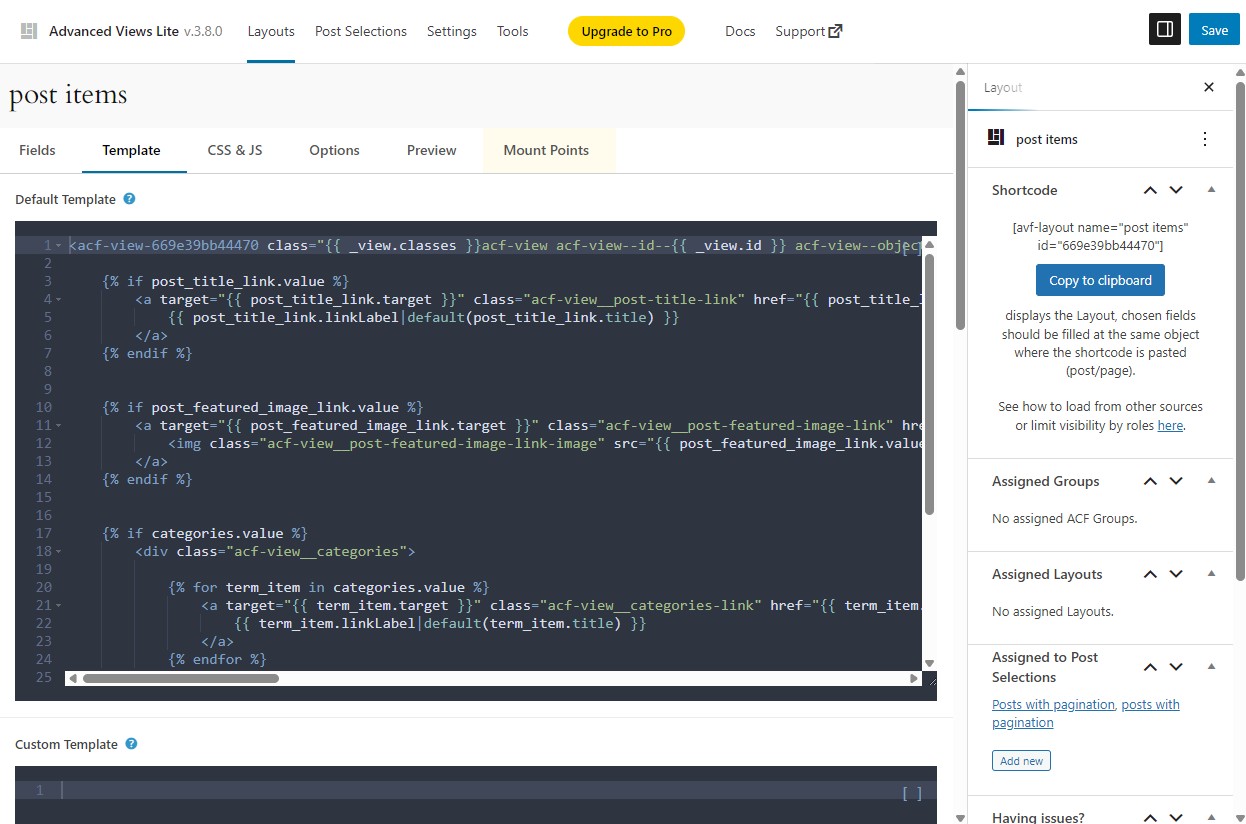The height and width of the screenshot is (824, 1246).
Task: Move Assigned Groups section down with the arrow
Action: click(1176, 481)
